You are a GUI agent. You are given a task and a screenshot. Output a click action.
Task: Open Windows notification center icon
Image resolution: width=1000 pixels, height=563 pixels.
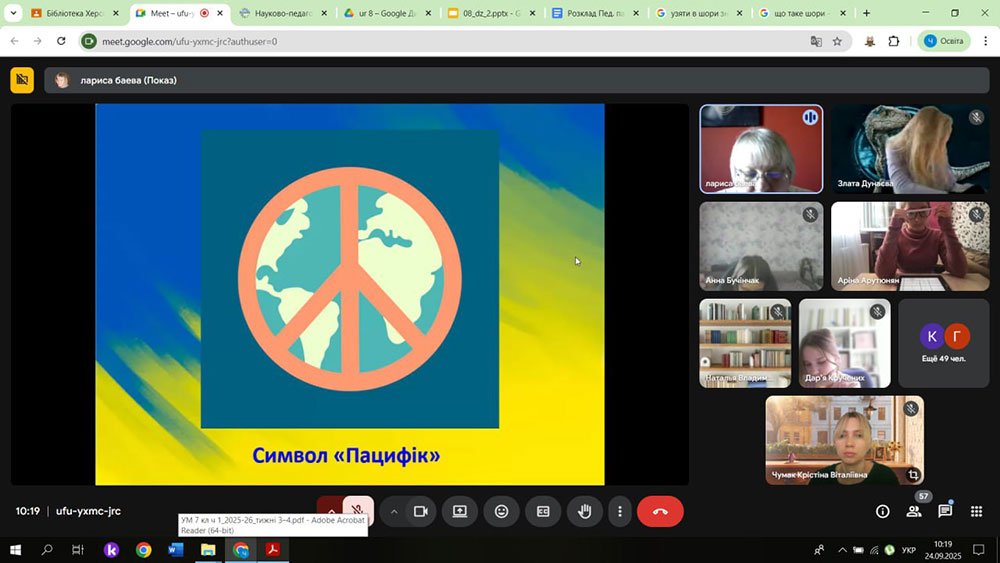tap(978, 550)
